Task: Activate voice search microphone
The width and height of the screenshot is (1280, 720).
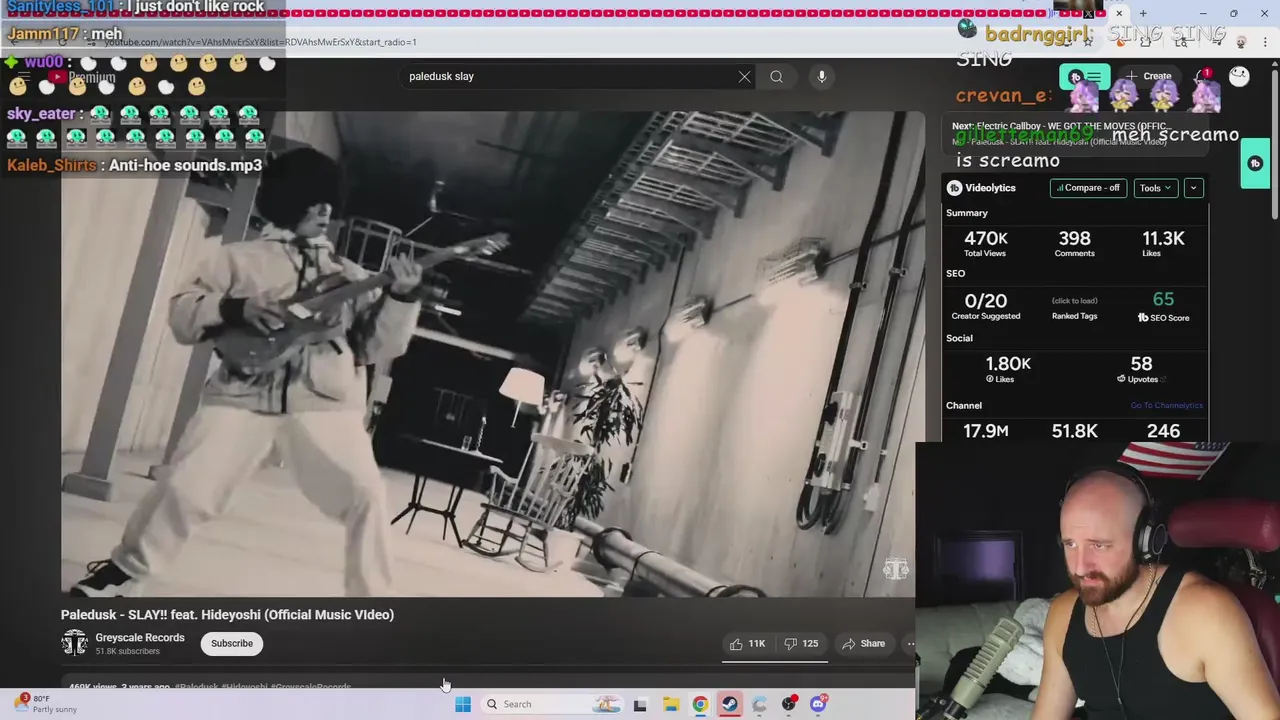Action: coord(821,76)
